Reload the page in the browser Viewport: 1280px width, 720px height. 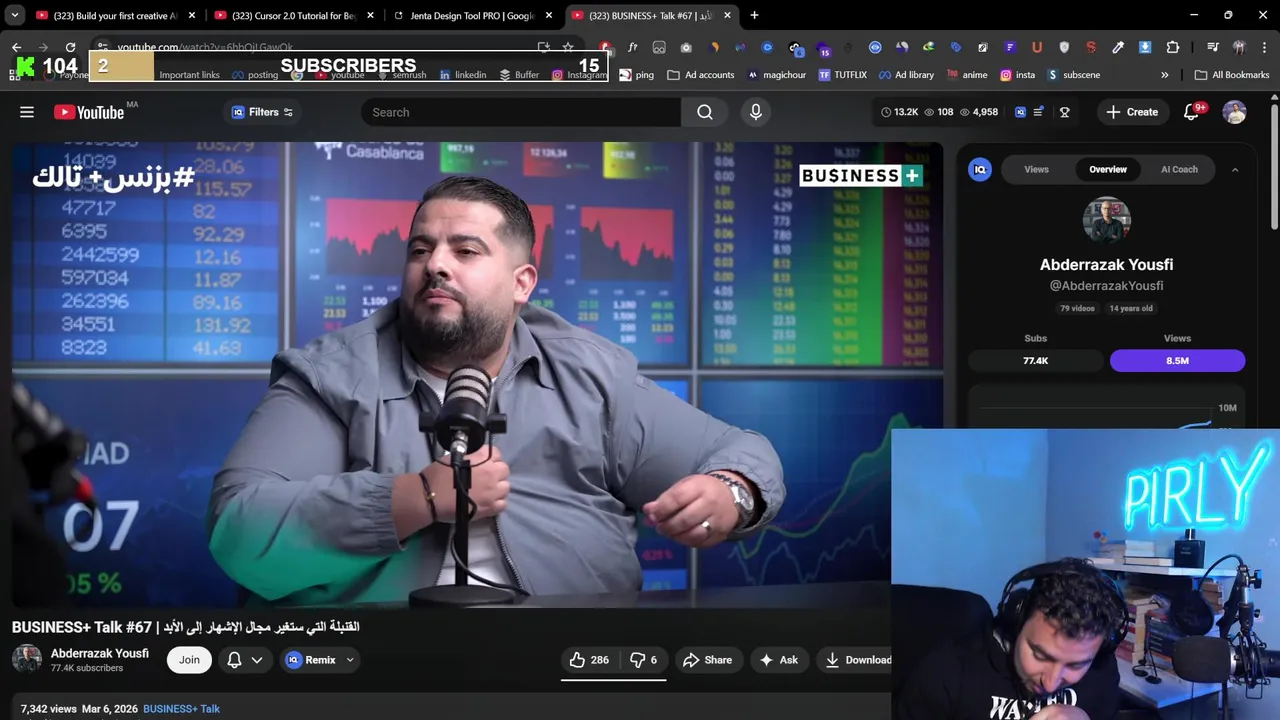pos(70,47)
